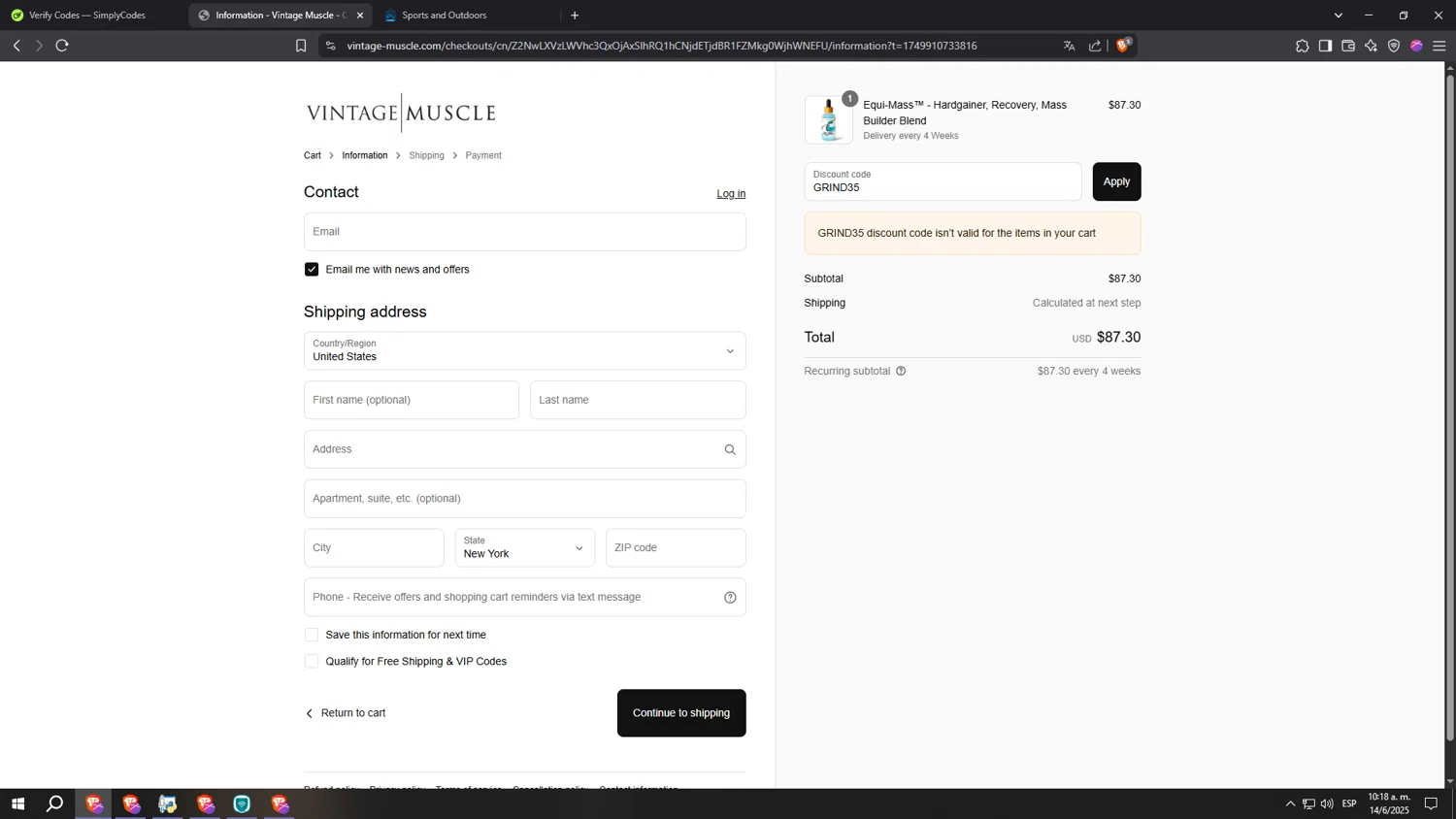This screenshot has height=819, width=1456.
Task: Go back to the previous page
Action: click(x=17, y=46)
